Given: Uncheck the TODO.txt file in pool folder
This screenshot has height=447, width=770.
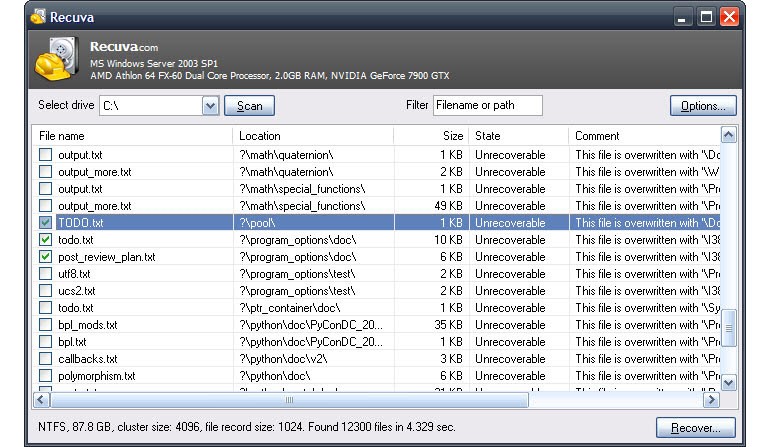Looking at the screenshot, I should [x=45, y=223].
